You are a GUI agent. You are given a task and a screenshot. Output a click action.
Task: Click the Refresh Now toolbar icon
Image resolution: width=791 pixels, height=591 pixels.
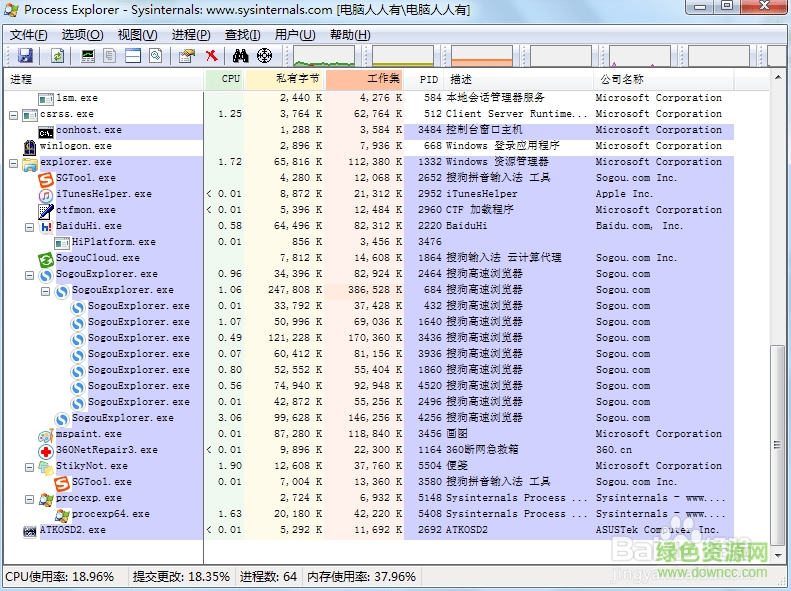coord(57,56)
